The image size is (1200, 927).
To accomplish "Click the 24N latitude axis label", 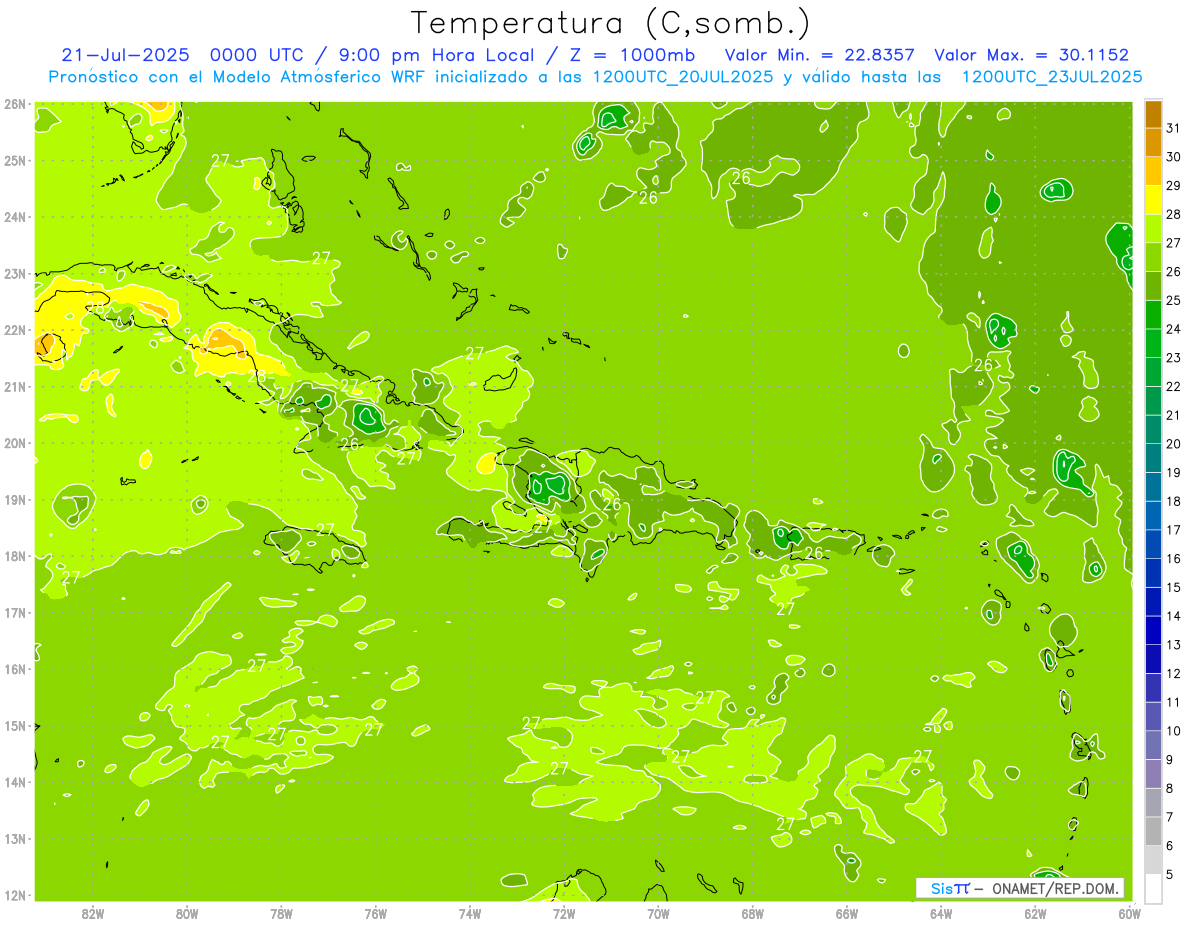I will click(15, 217).
